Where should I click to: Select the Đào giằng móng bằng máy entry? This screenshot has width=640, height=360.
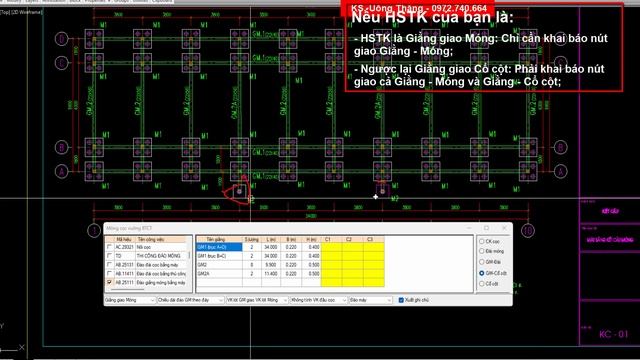(x=161, y=282)
